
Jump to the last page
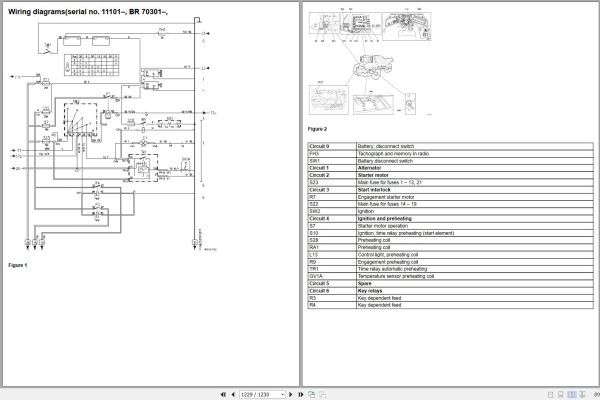pos(301,394)
